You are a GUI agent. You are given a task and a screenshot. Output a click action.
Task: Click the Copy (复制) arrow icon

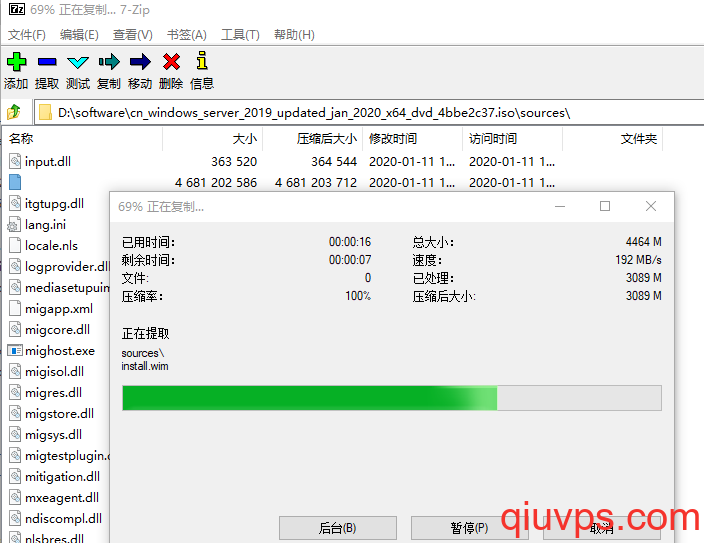click(109, 62)
